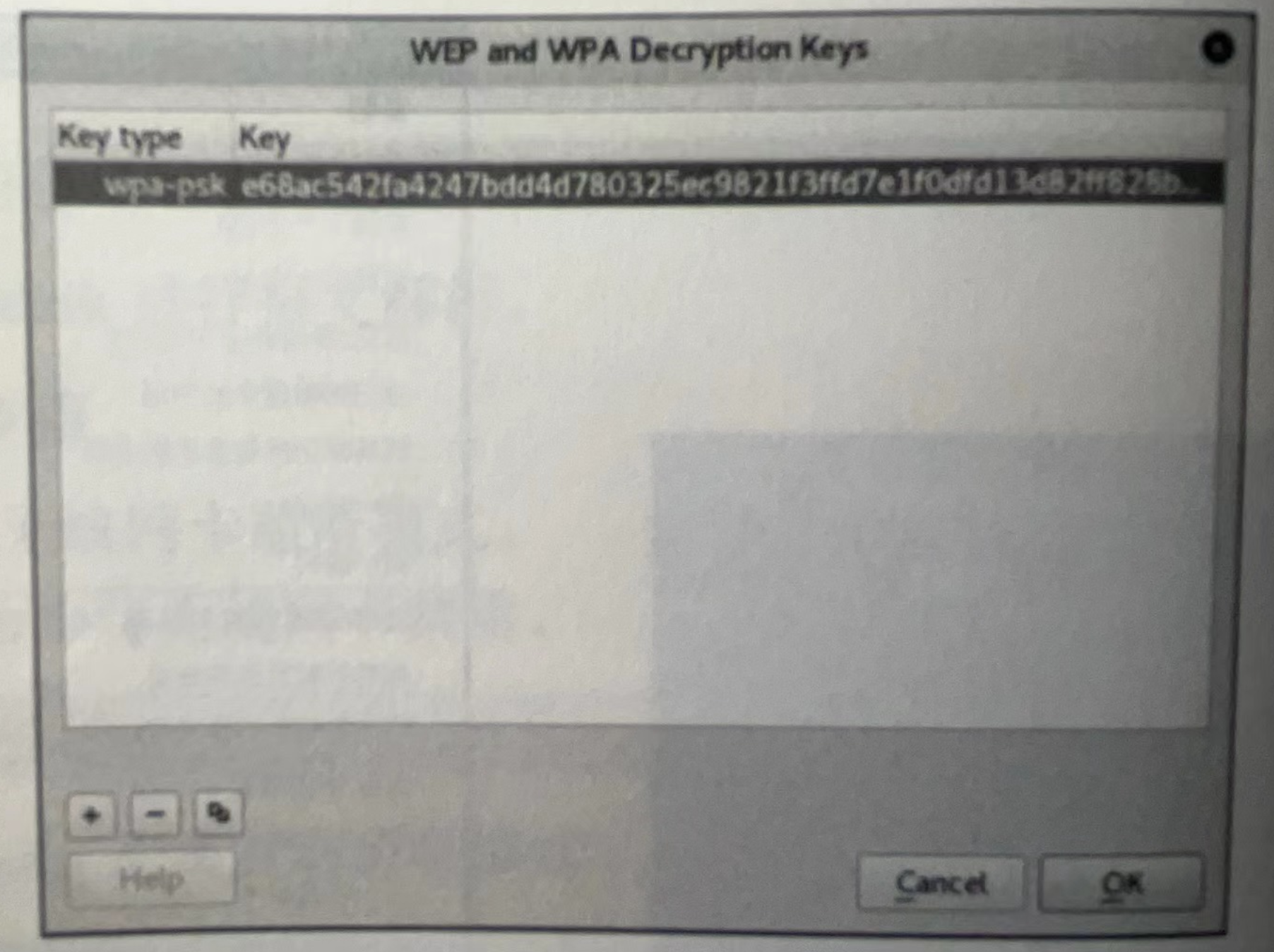Image resolution: width=1274 pixels, height=952 pixels.
Task: Sort by the Key type column header
Action: pyautogui.click(x=120, y=137)
